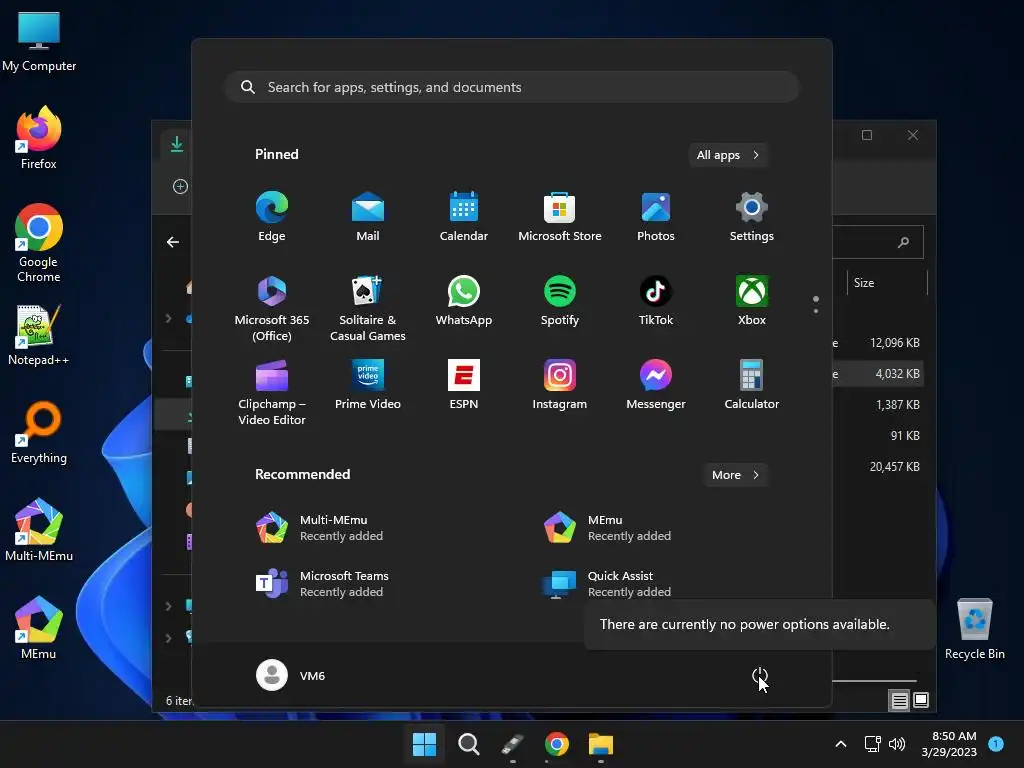Open Microsoft 365 (Office) app
Image resolution: width=1024 pixels, height=768 pixels.
pyautogui.click(x=272, y=308)
